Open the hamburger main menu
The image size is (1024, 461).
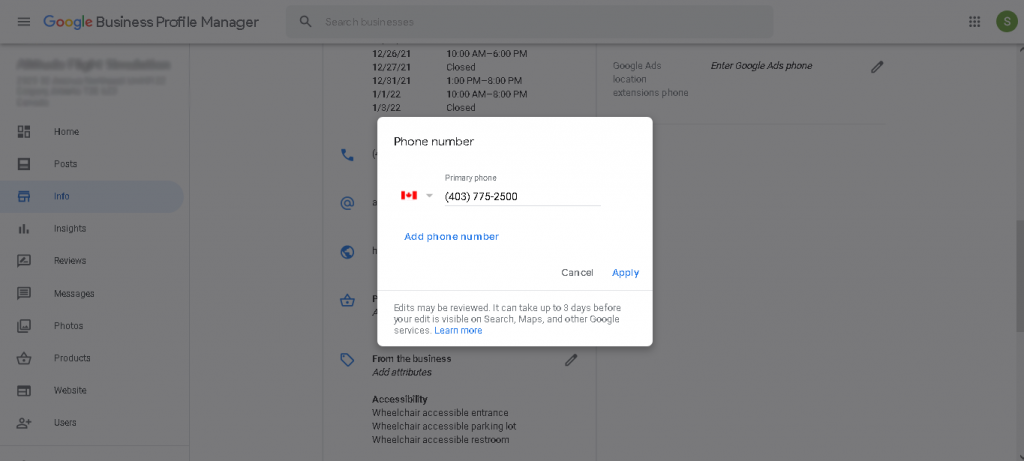pyautogui.click(x=24, y=22)
